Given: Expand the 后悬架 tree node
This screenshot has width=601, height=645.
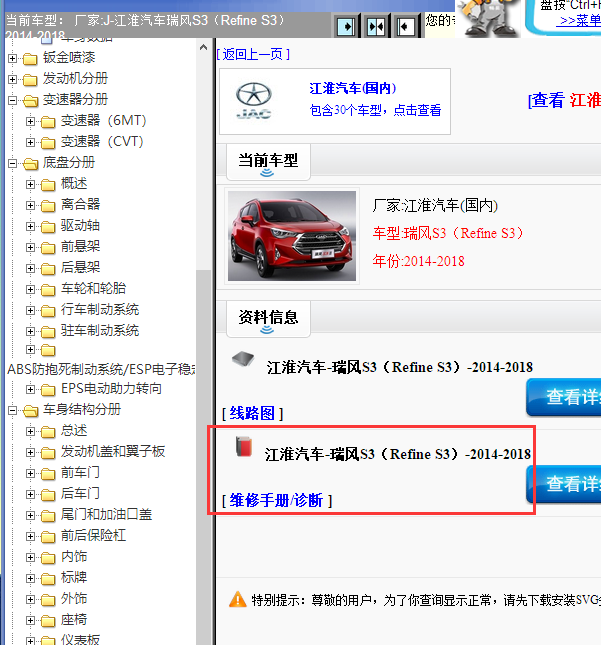Looking at the screenshot, I should point(30,268).
